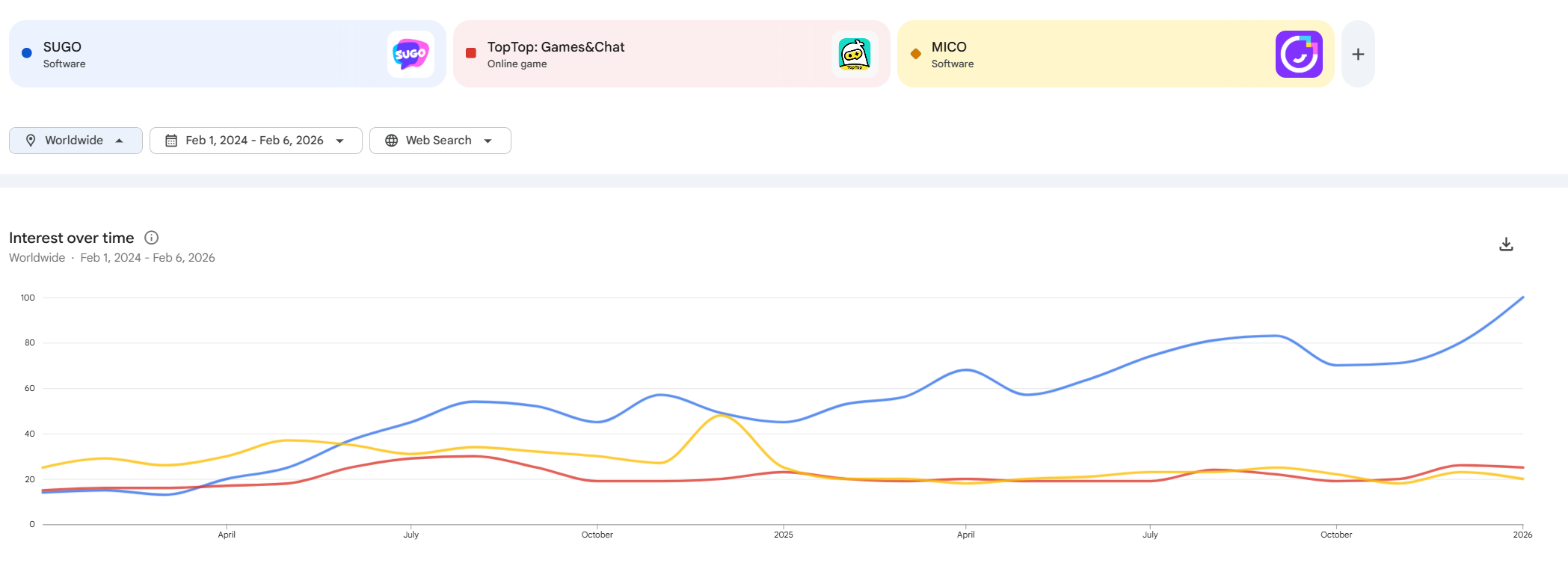Select the MICO search term card
This screenshot has width=1568, height=563.
point(1084,54)
